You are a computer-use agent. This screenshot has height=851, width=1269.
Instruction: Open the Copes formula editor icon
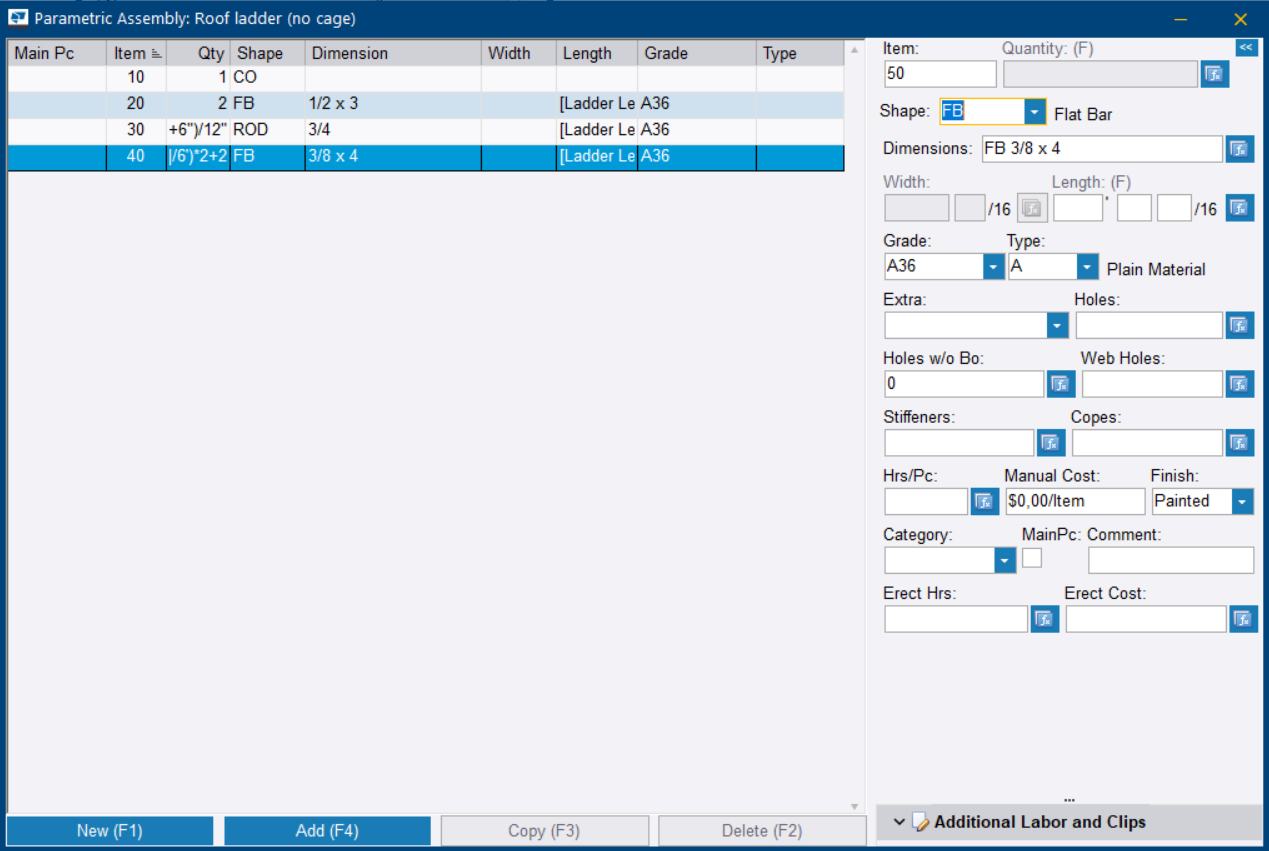coord(1239,442)
